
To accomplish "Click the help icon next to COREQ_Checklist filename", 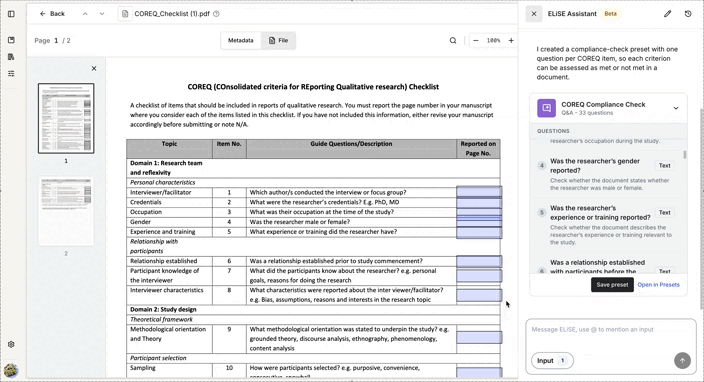I will (216, 14).
